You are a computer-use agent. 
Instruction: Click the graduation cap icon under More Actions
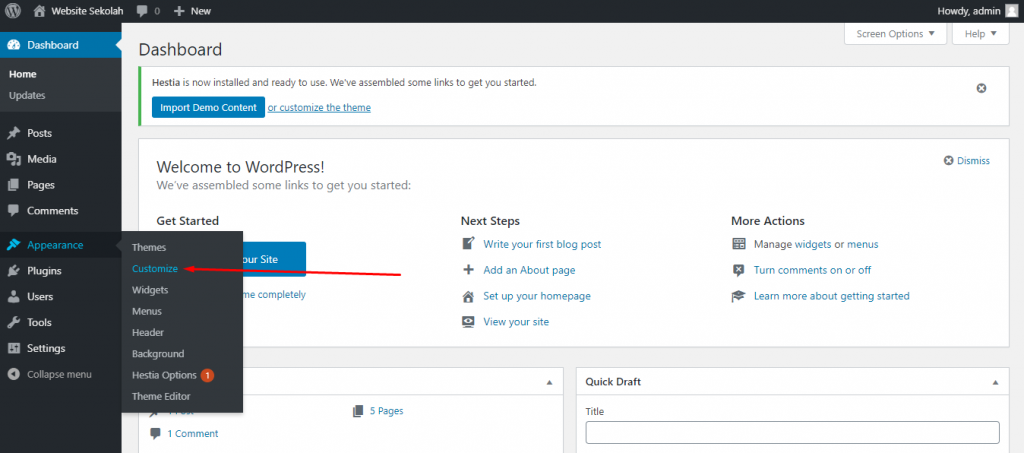tap(739, 296)
